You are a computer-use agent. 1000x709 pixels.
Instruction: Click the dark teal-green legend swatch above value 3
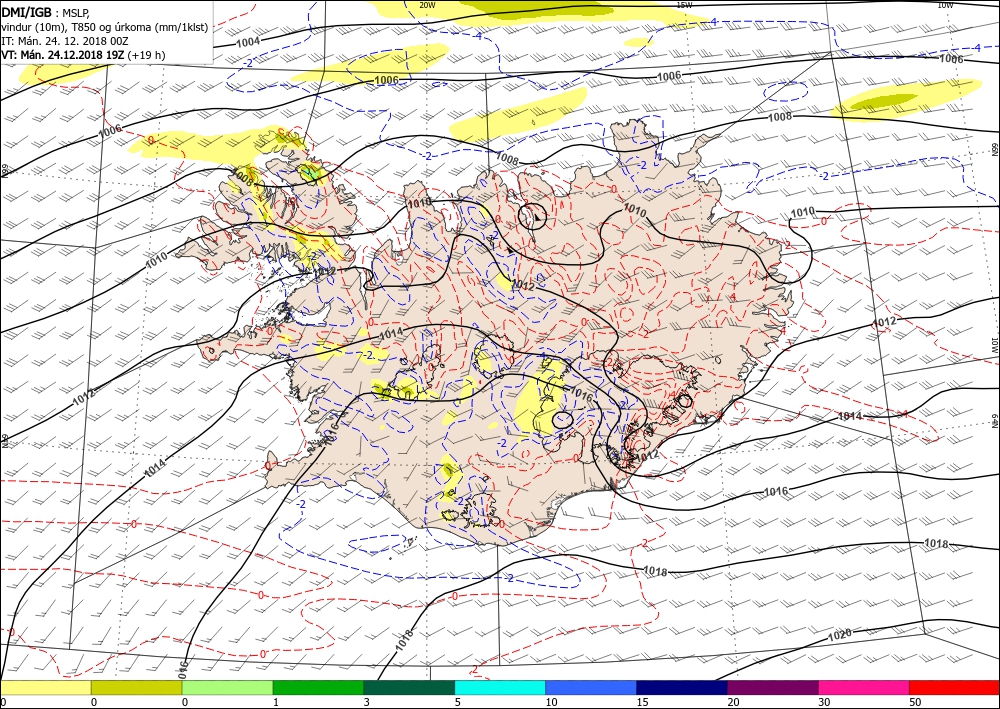409,688
